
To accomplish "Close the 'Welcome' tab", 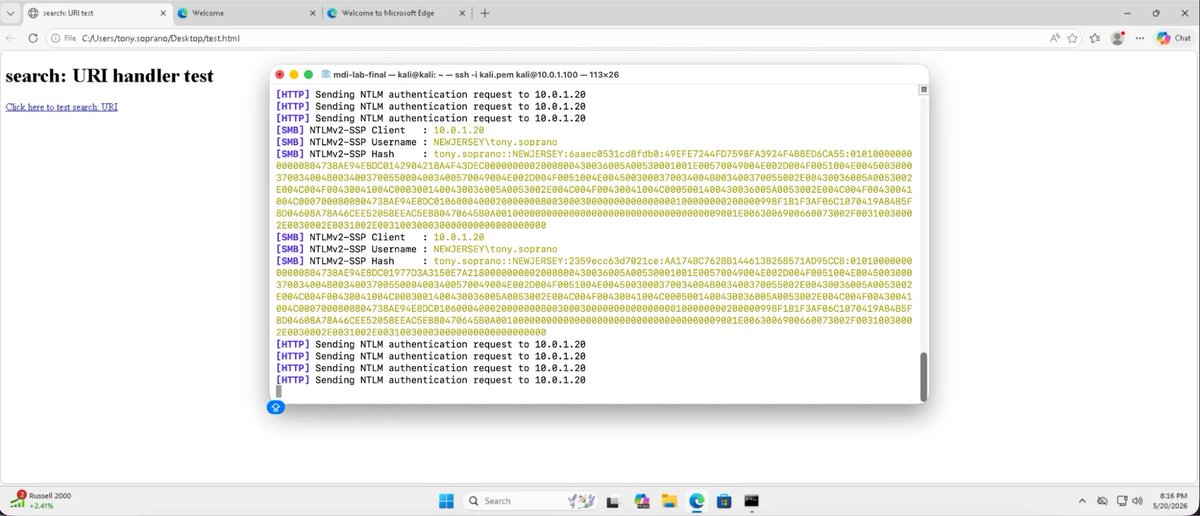I will coord(310,13).
